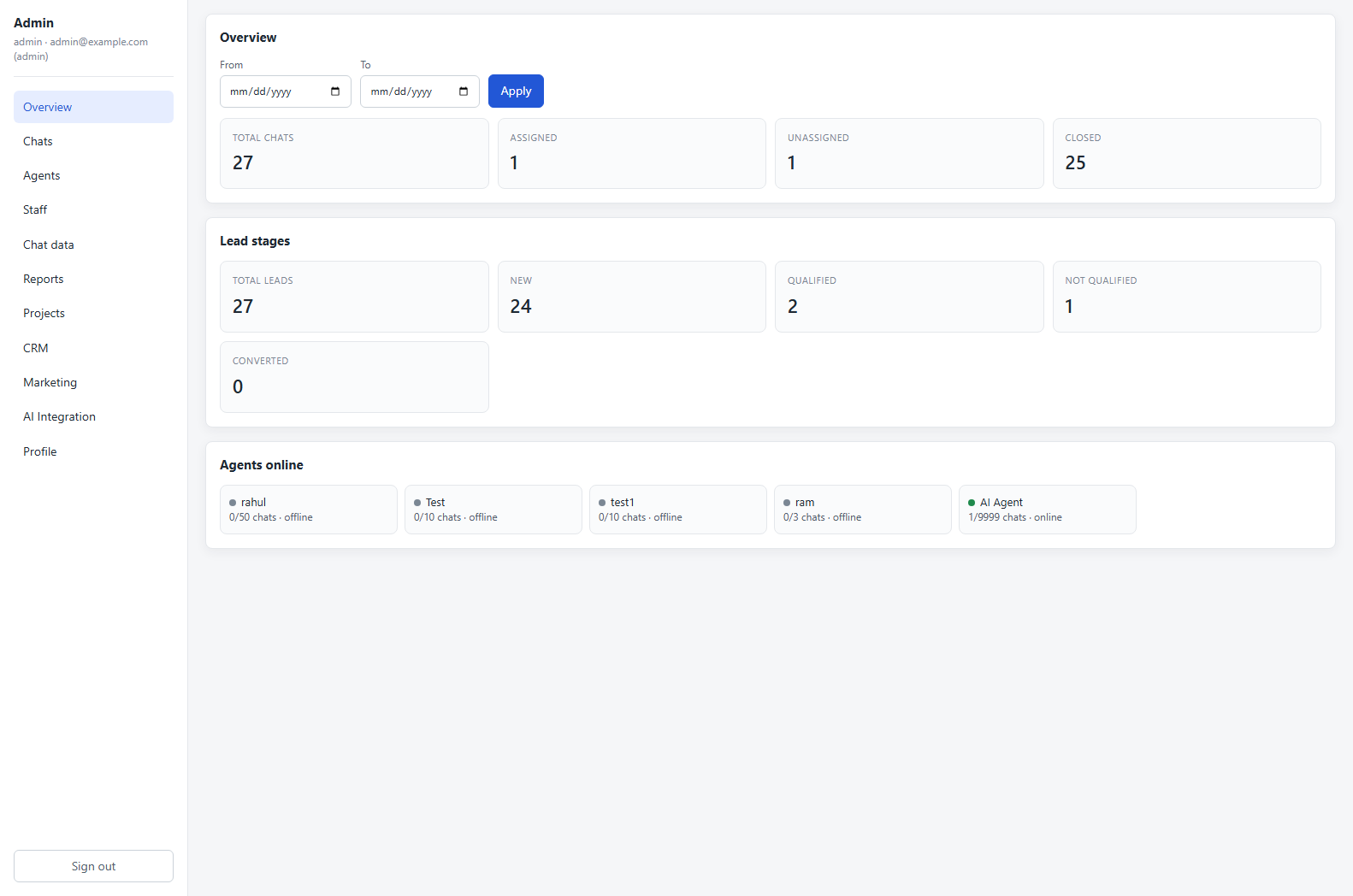Click the '1/9999 chats · online' text

coord(1015,517)
